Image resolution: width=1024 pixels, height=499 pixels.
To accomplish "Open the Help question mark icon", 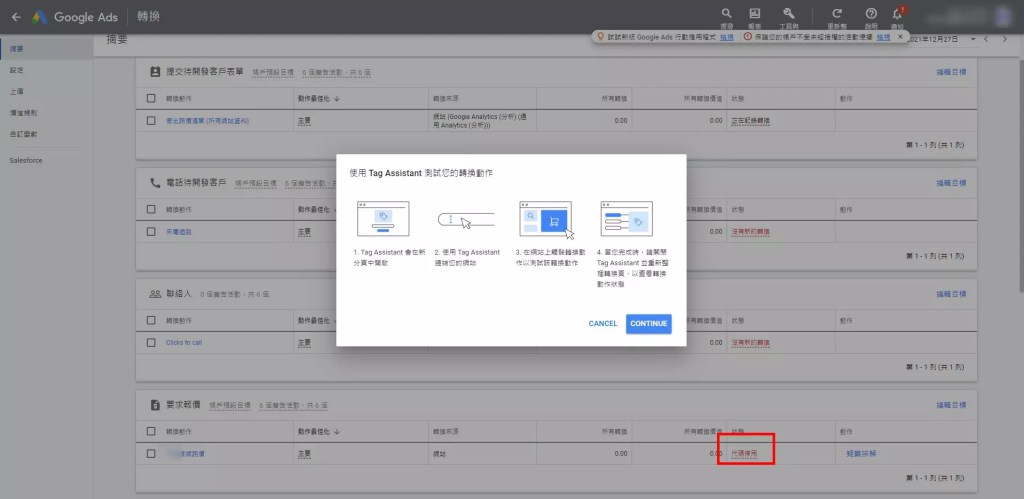I will coord(871,15).
